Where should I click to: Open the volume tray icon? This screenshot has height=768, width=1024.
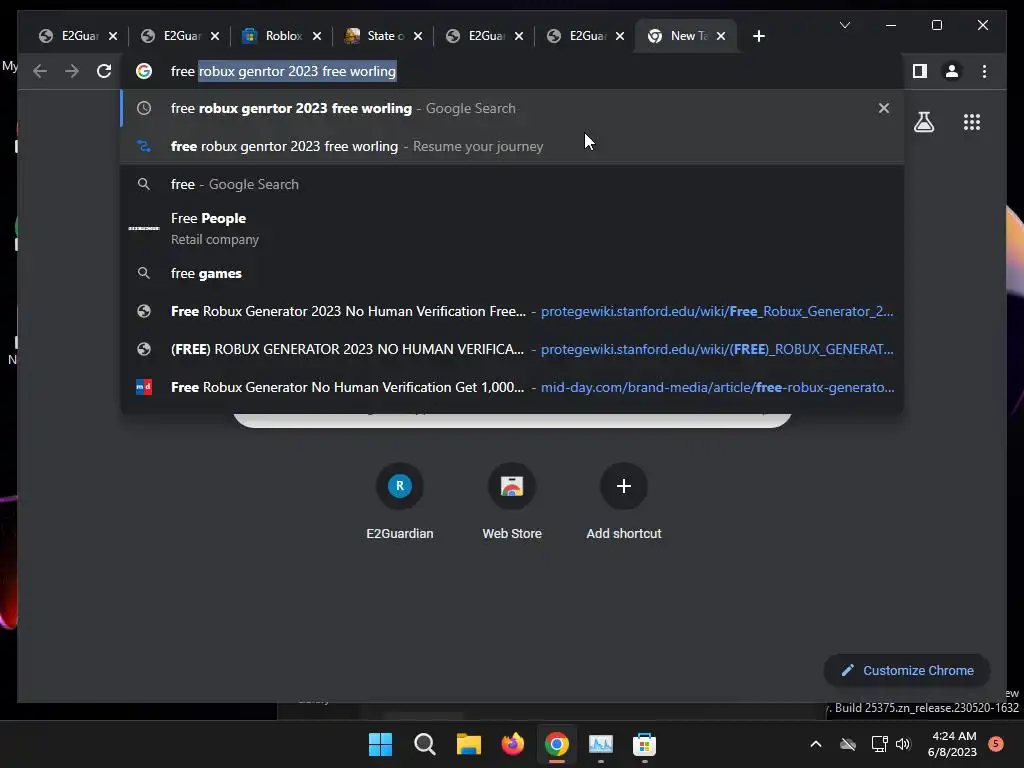pos(903,744)
